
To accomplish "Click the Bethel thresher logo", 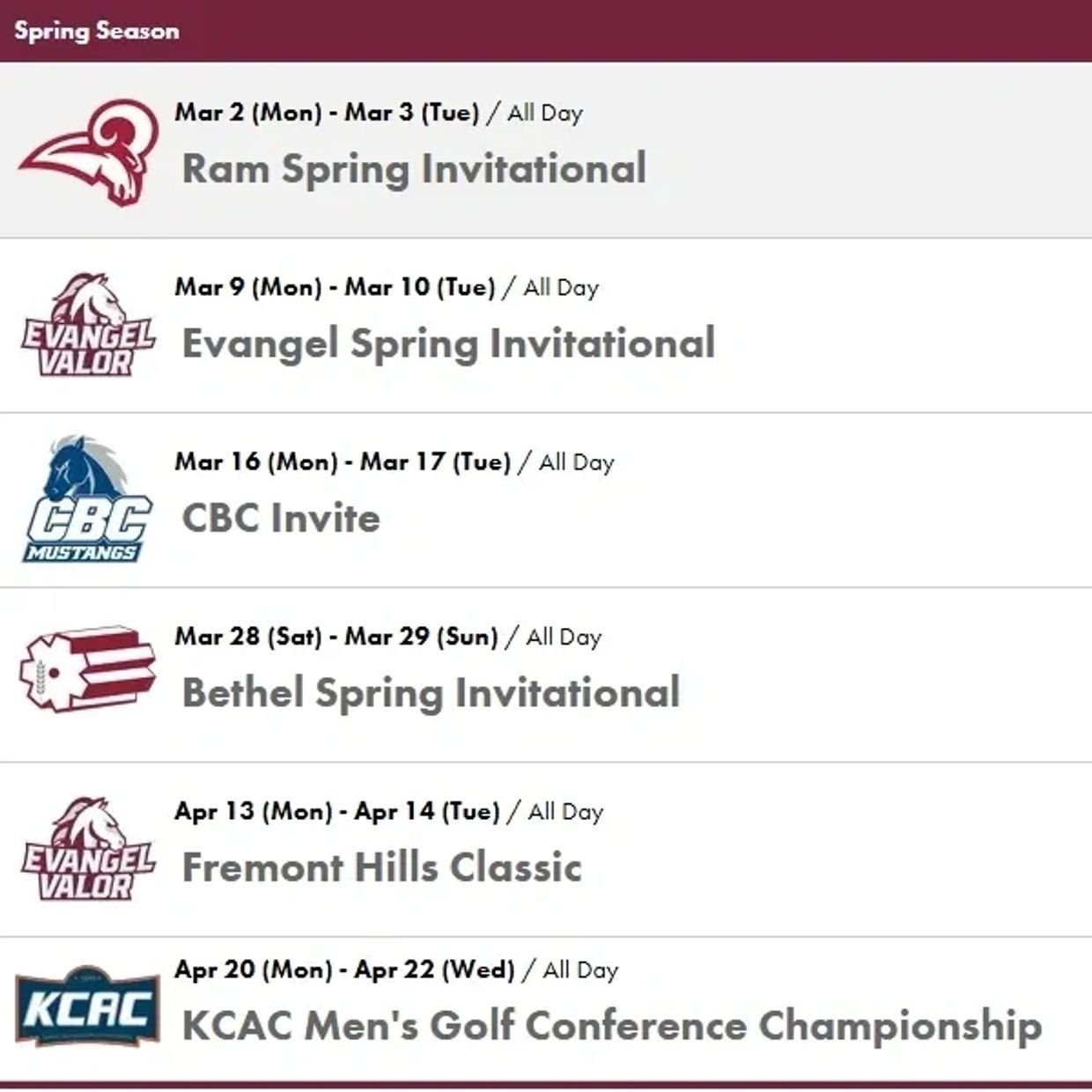I will (87, 669).
